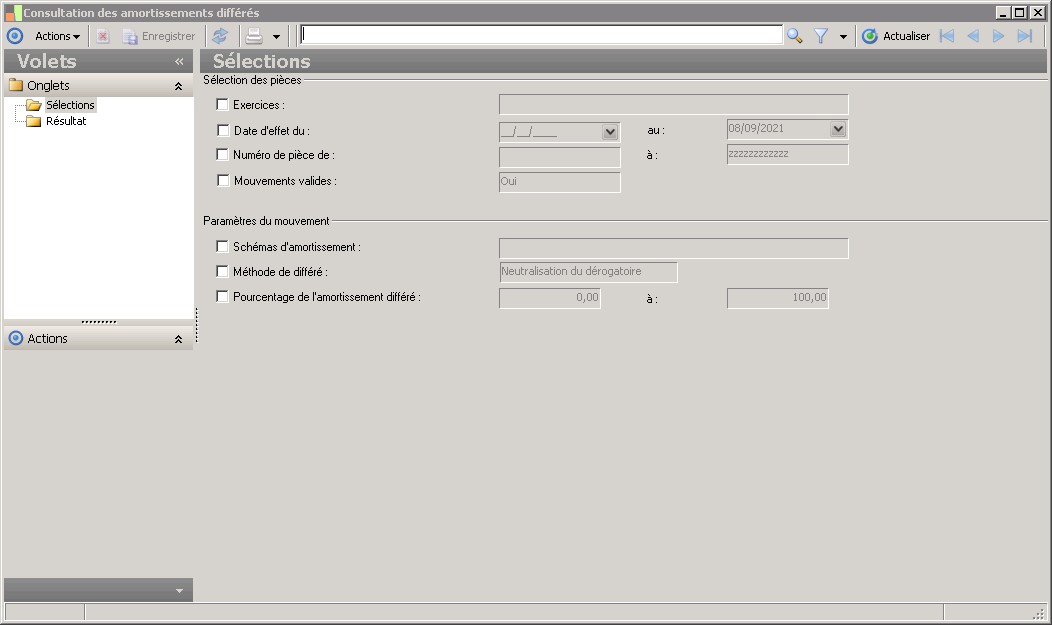The height and width of the screenshot is (625, 1052).
Task: Open the end date dropdown showing 08/09/2021
Action: [x=838, y=129]
